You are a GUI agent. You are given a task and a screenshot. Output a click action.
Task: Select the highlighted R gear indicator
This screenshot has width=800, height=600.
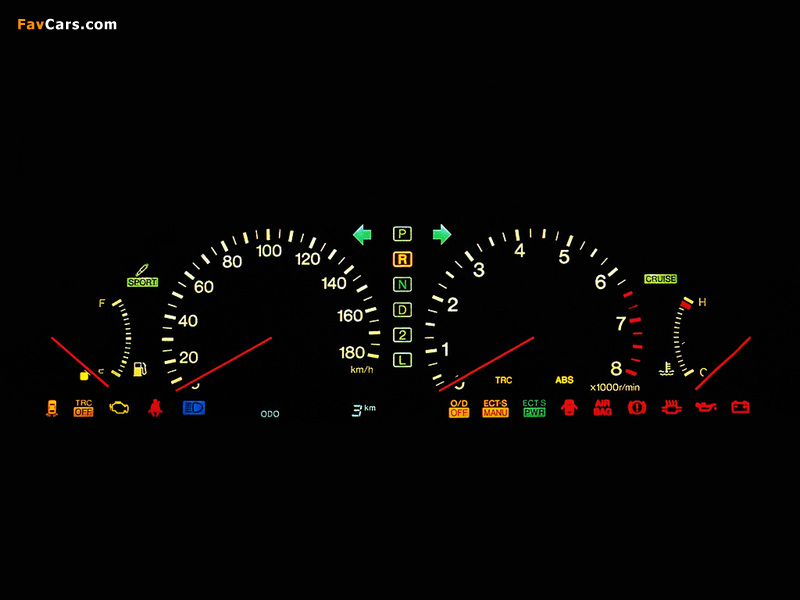402,259
